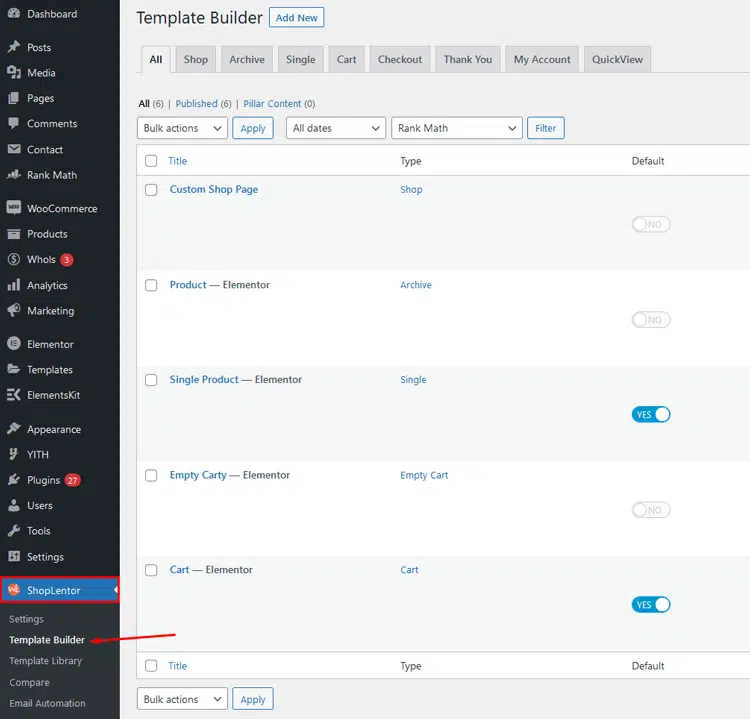
Task: Click the Add New button
Action: (297, 18)
